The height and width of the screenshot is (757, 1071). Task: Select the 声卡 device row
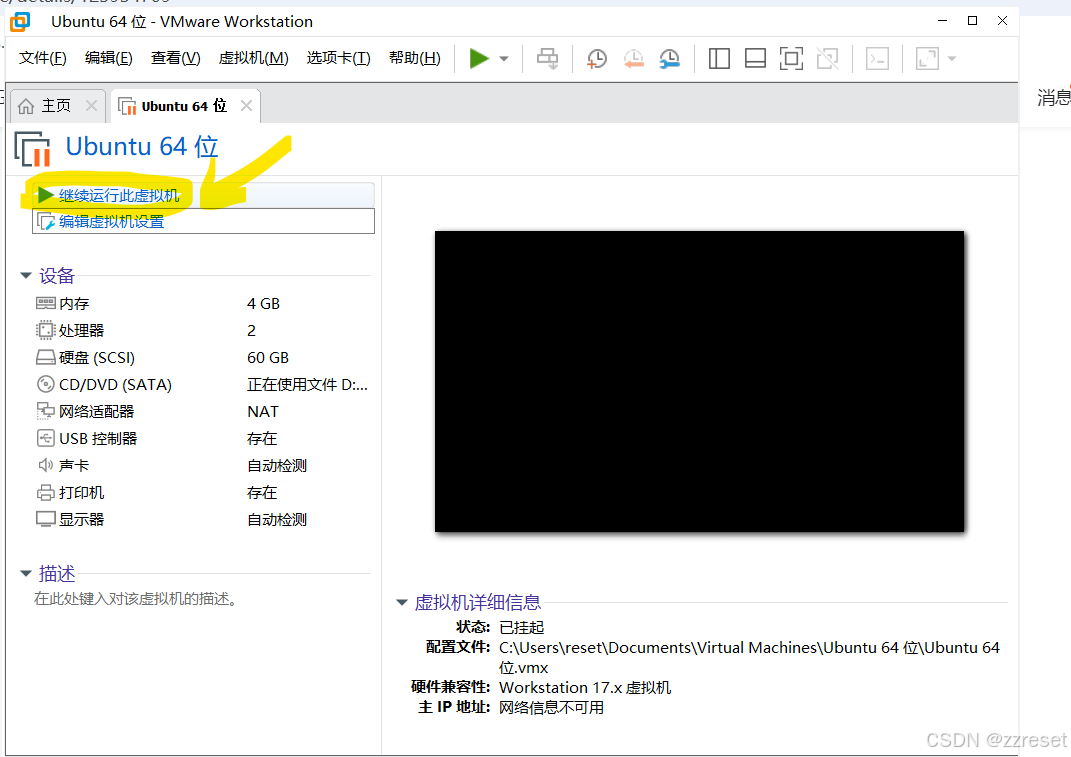(x=202, y=465)
